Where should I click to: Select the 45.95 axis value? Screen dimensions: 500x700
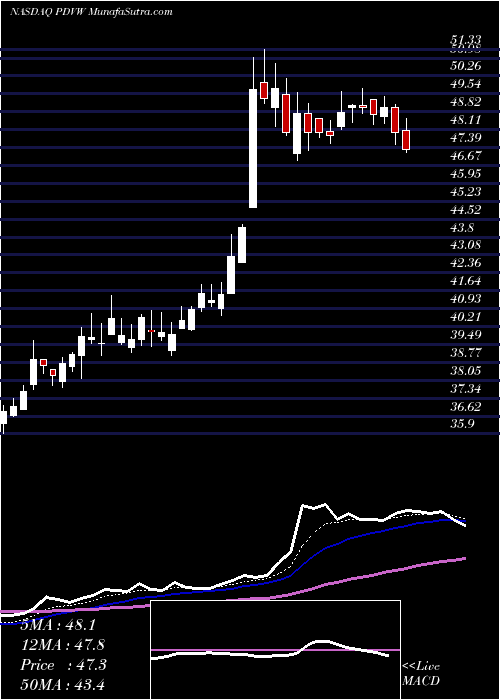coord(467,174)
